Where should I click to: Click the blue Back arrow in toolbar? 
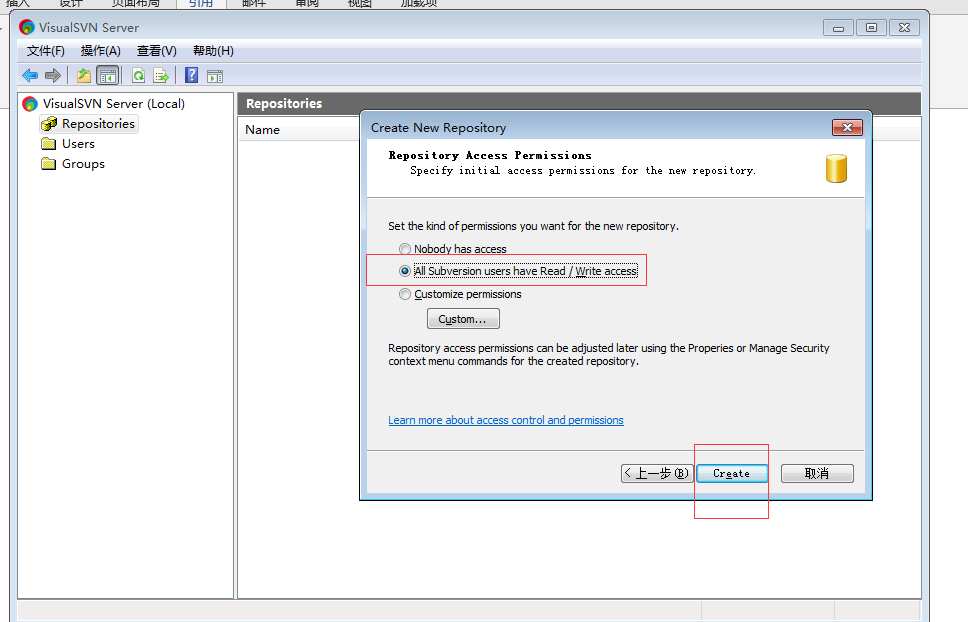tap(30, 75)
